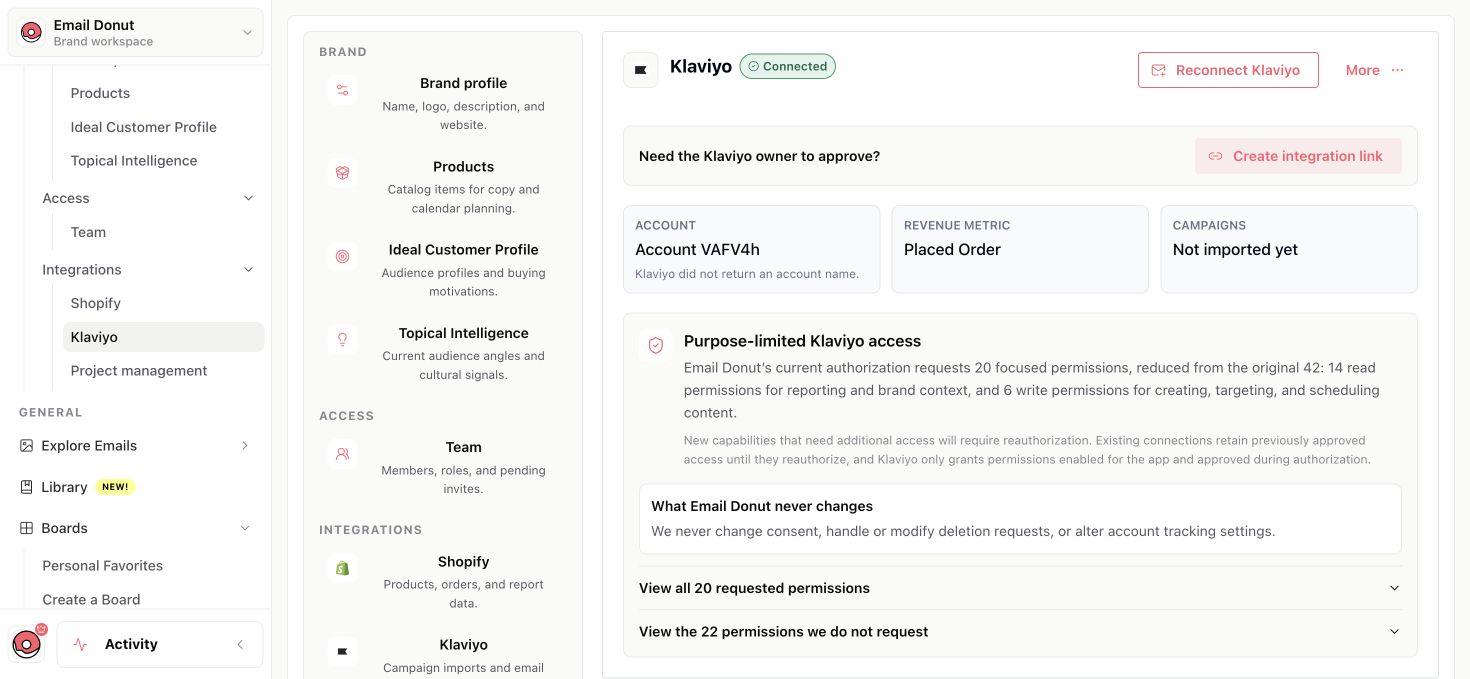Click the Topical Intelligence lightbulb icon
This screenshot has height=679, width=1470.
(342, 339)
